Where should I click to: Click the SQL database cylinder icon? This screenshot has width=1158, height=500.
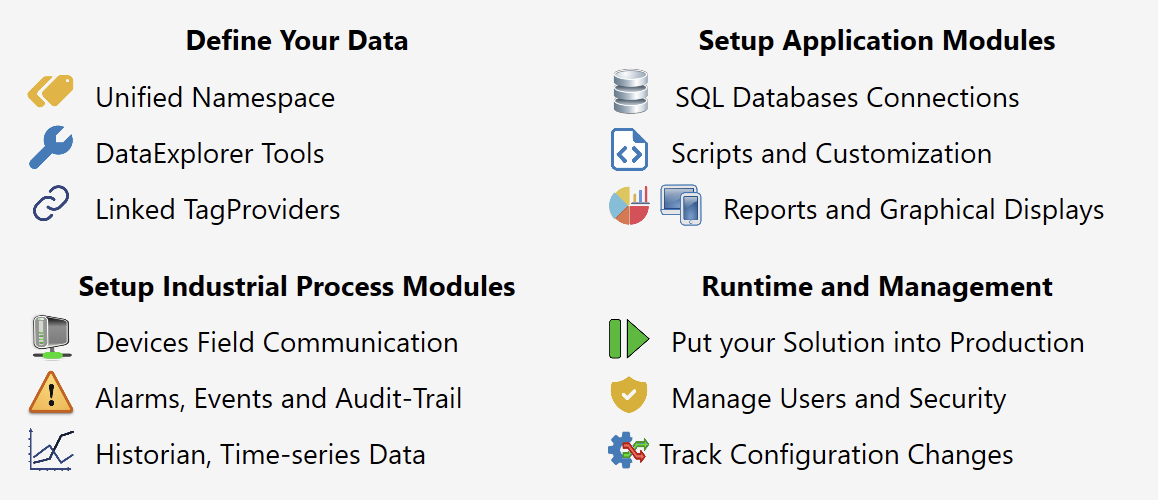tap(630, 92)
